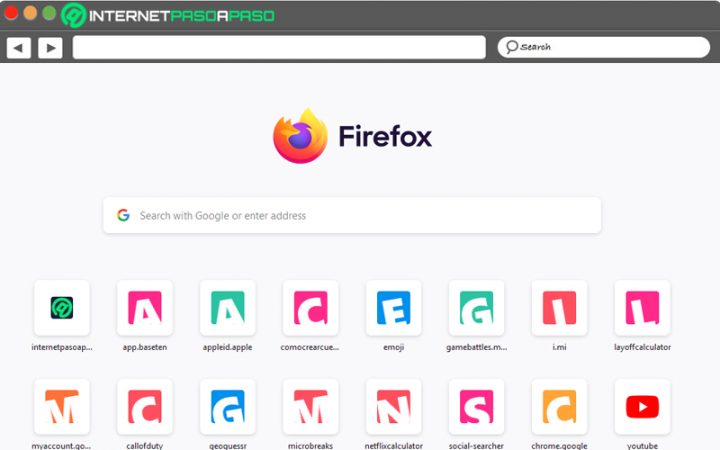Open the appleid.apple shortcut tile
Viewport: 720px width, 450px height.
(x=228, y=308)
